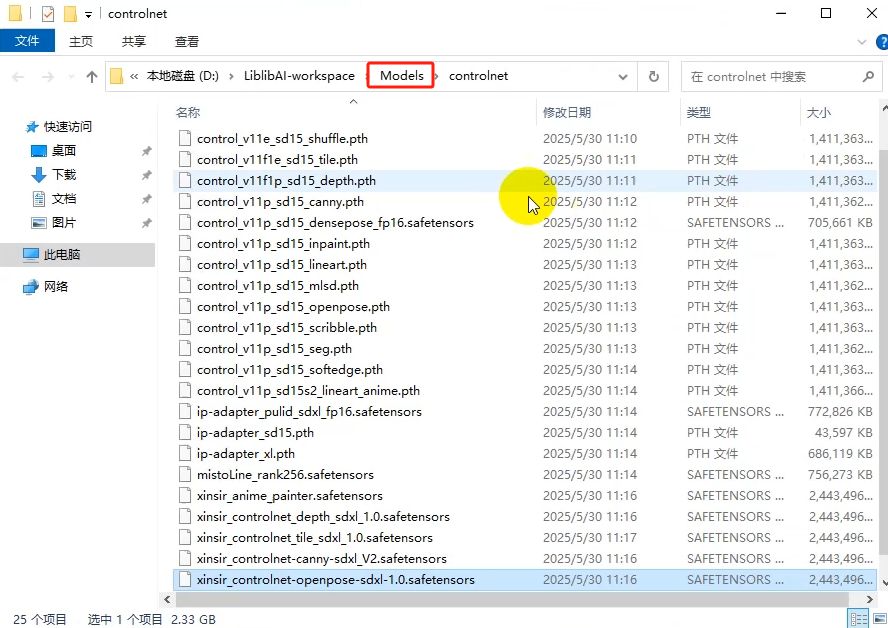Open 网络 in the navigation pane
This screenshot has height=628, width=888.
(x=56, y=286)
